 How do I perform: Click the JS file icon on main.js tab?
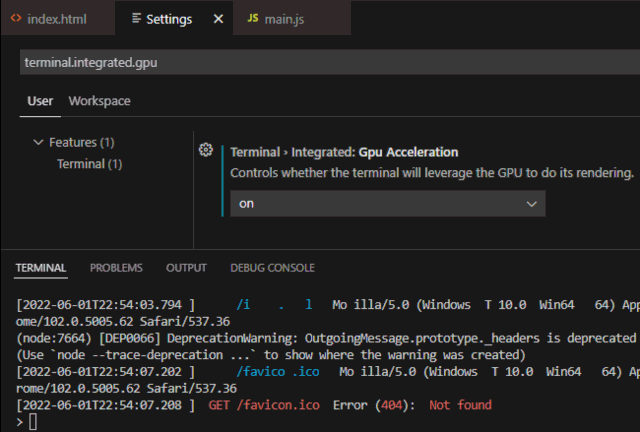pos(253,18)
